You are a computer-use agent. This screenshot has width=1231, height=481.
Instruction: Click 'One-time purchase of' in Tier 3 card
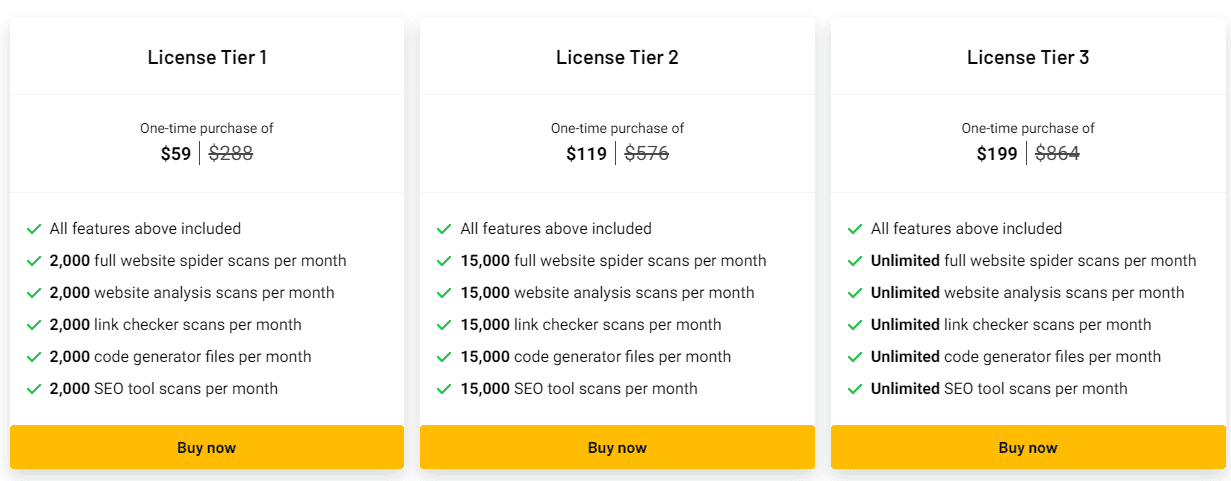pos(1028,128)
